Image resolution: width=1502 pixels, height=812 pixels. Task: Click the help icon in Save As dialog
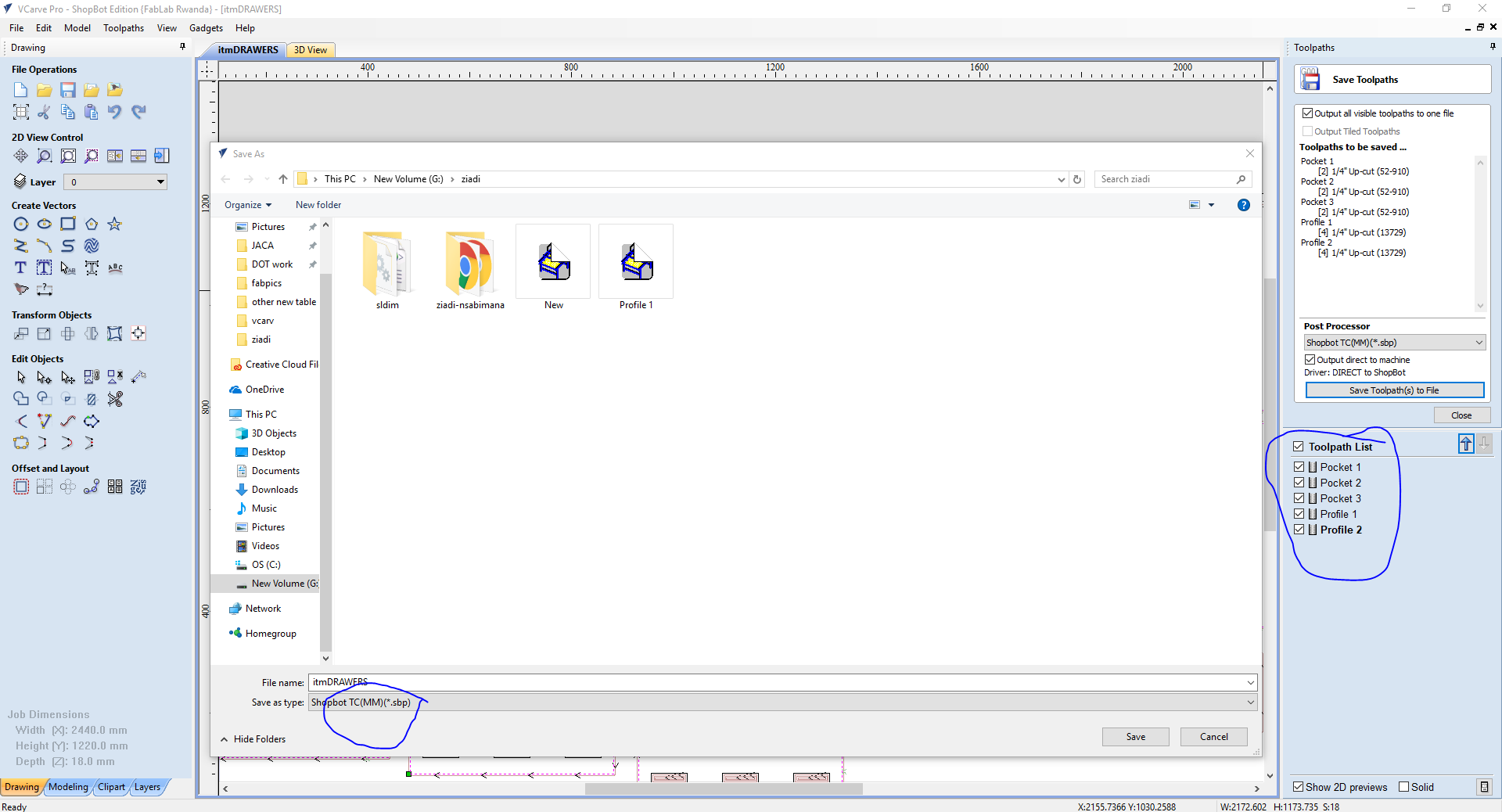pos(1244,205)
